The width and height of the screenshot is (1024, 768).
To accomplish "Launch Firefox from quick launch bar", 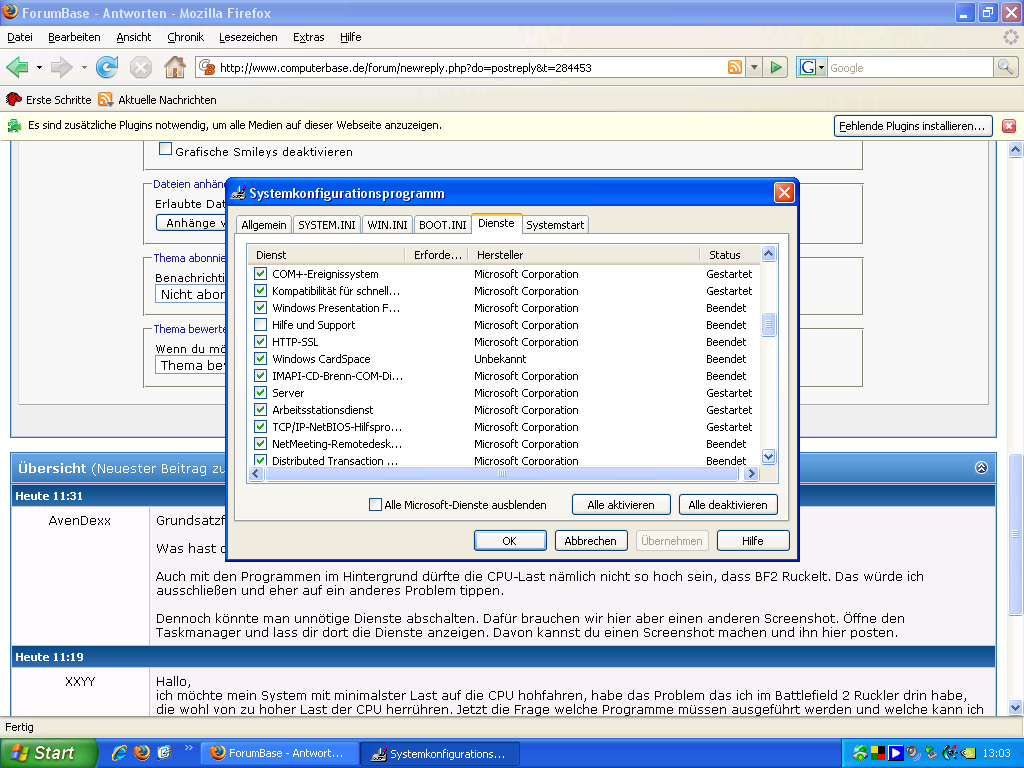I will (x=142, y=753).
